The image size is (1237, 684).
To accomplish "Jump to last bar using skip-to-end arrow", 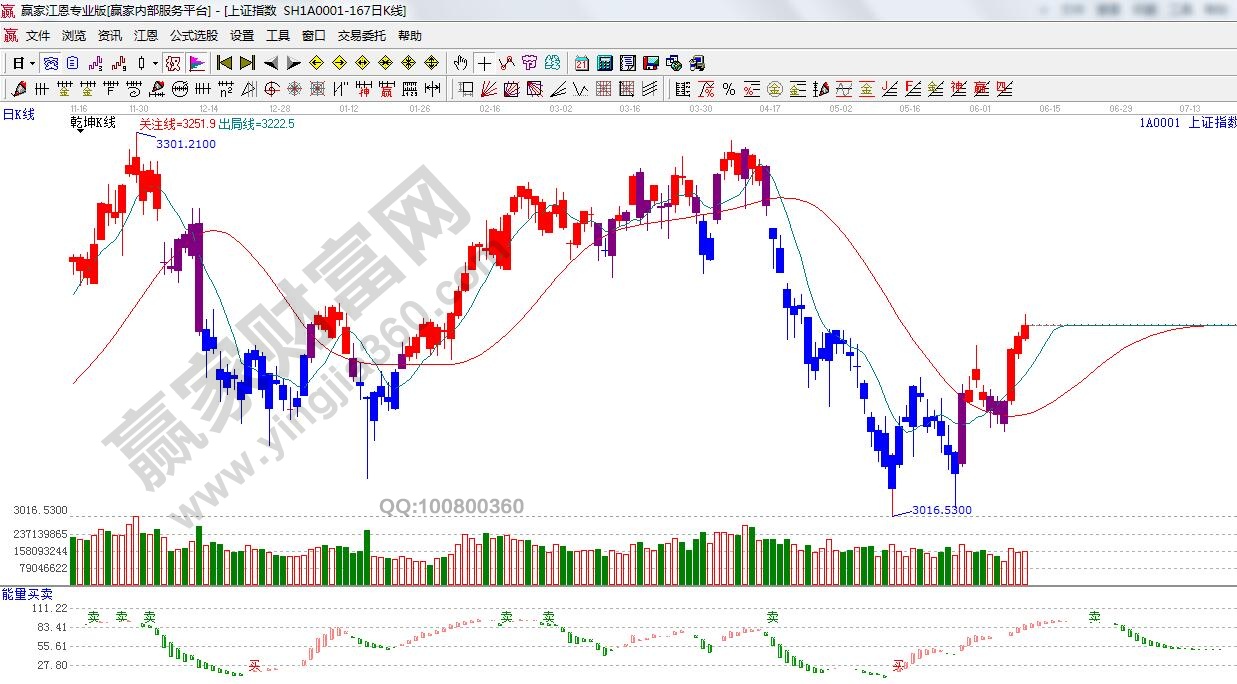I will [247, 63].
